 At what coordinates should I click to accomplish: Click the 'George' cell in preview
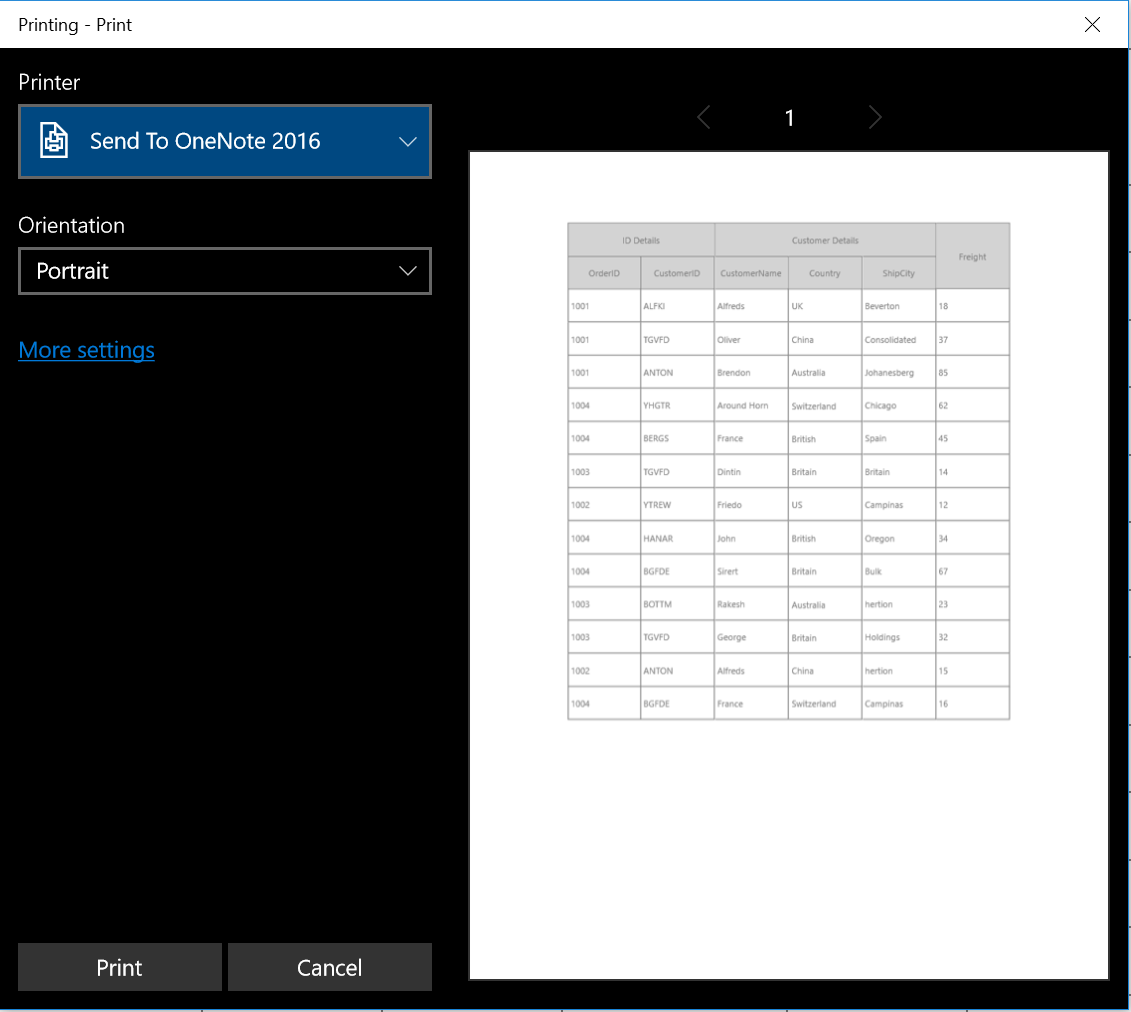[x=751, y=638]
